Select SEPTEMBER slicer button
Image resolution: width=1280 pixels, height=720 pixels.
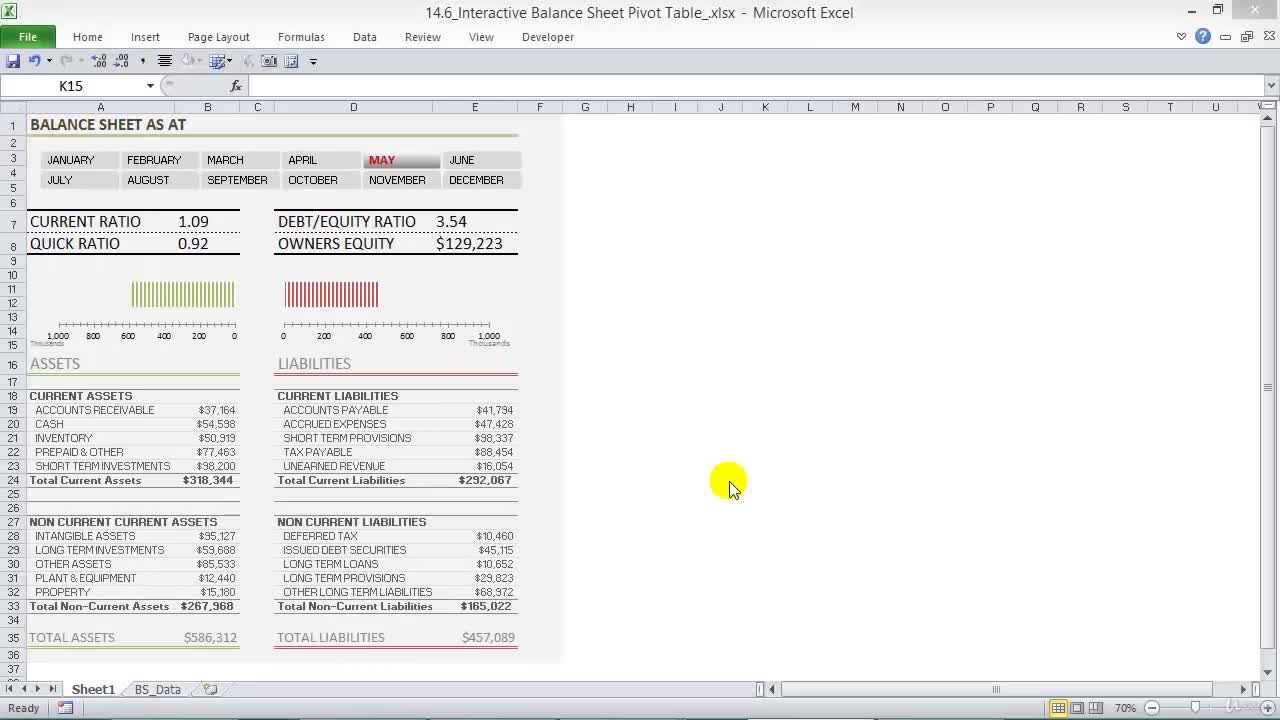pyautogui.click(x=241, y=180)
